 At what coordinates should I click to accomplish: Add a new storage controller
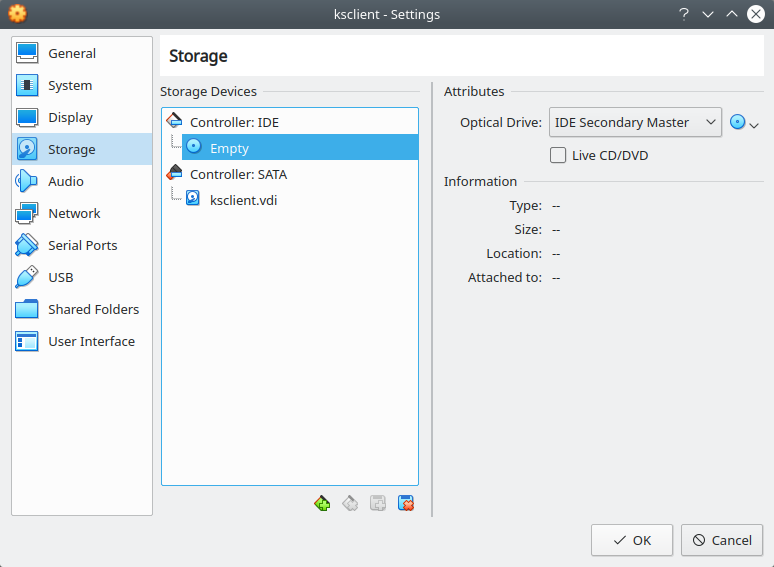click(x=322, y=503)
